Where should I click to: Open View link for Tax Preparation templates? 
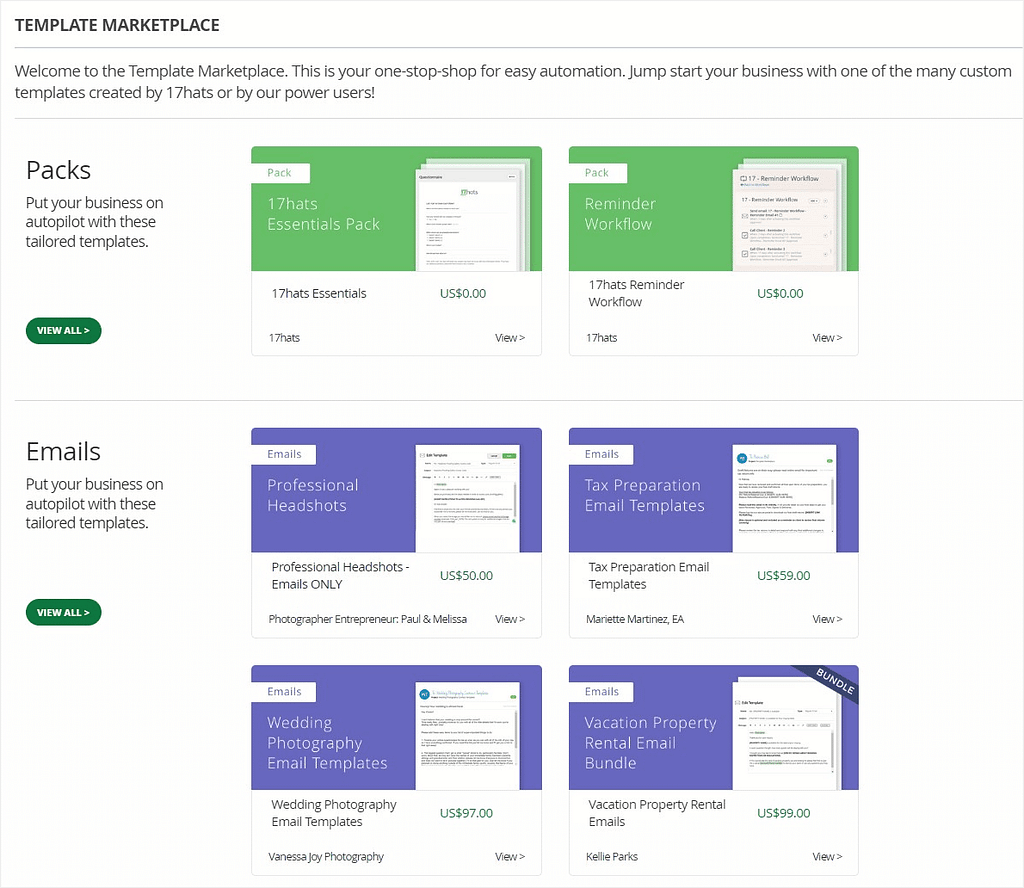tap(827, 619)
